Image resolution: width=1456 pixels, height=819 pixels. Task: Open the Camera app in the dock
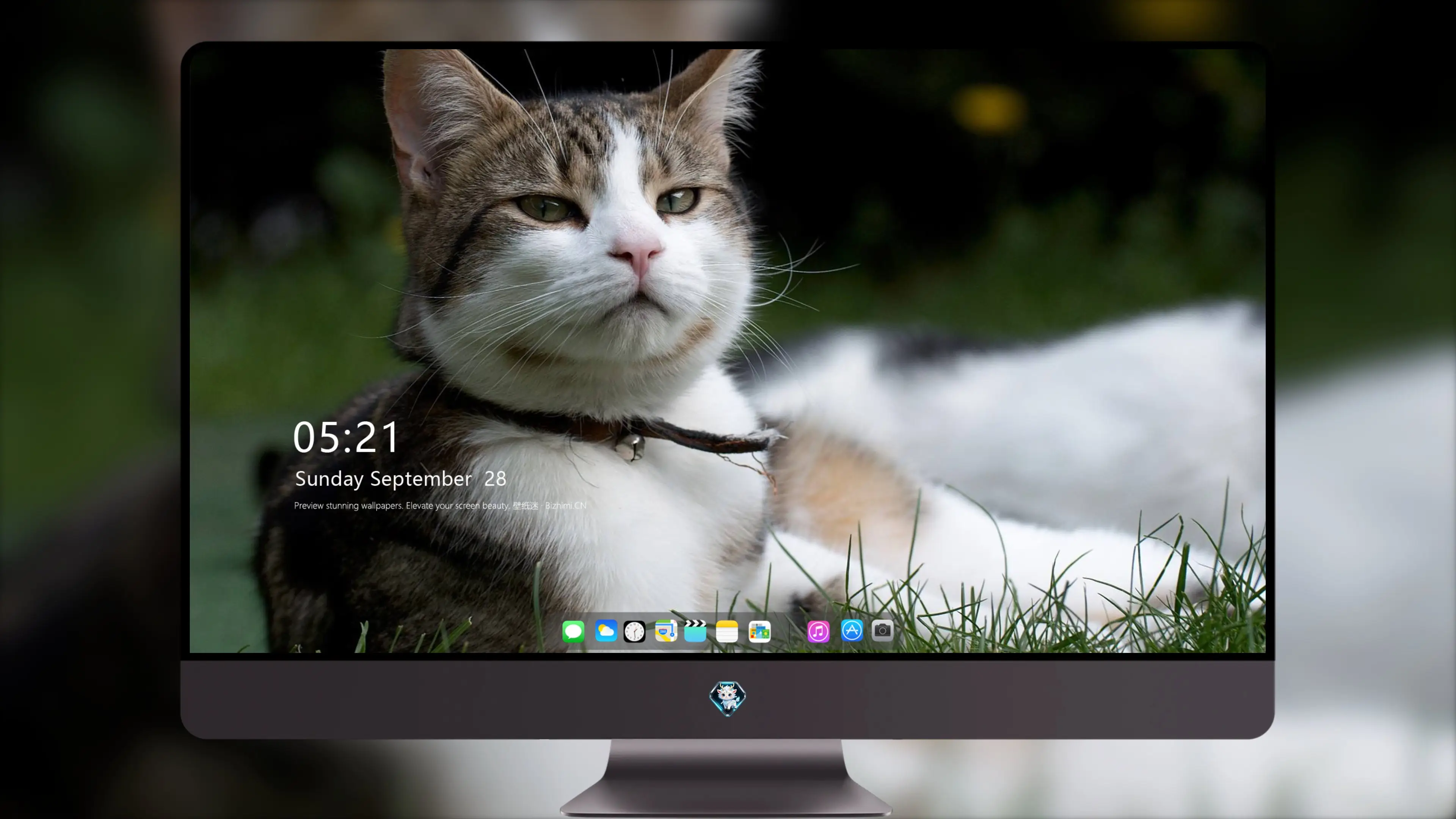pos(882,630)
